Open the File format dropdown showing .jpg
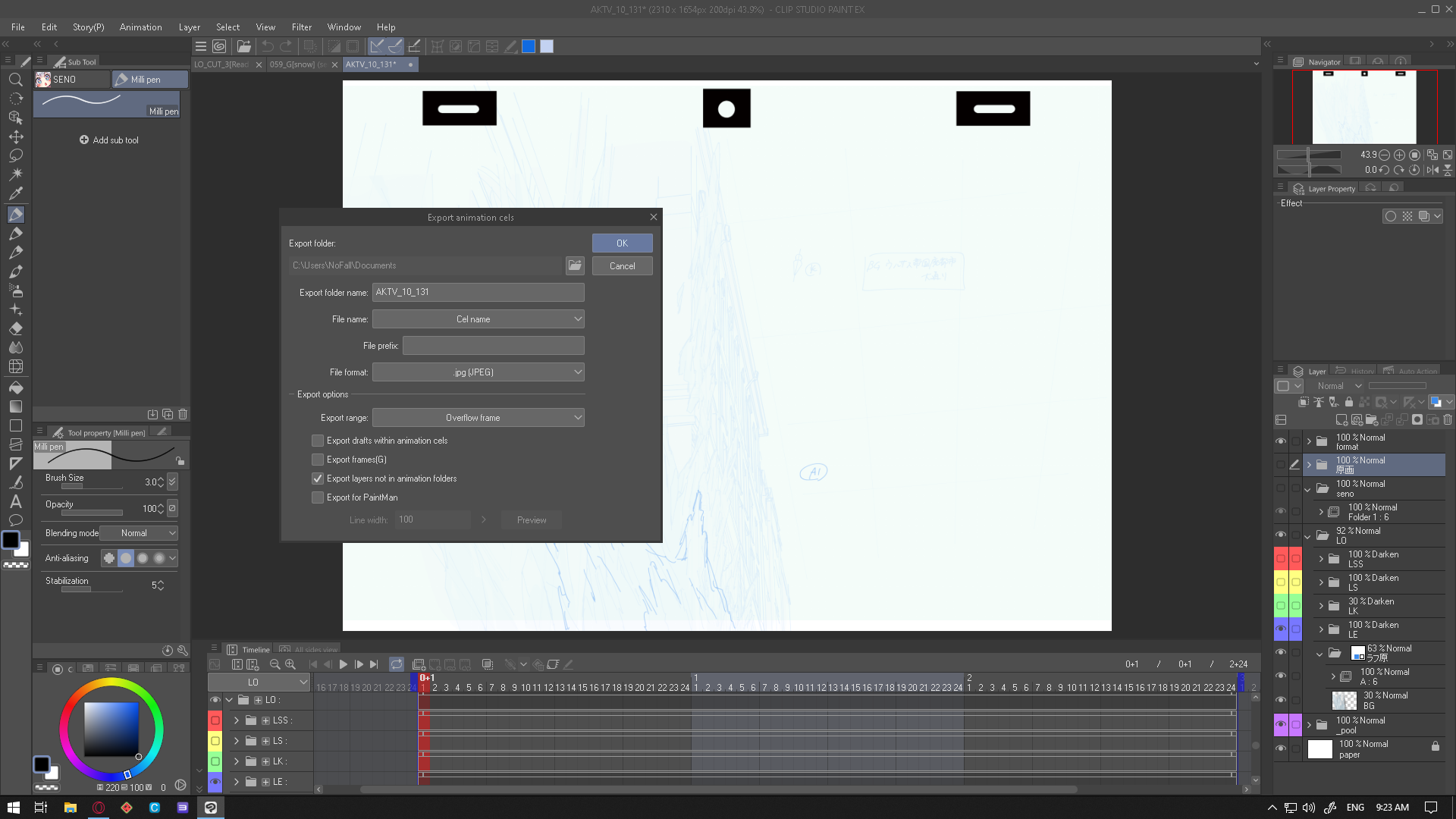This screenshot has width=1456, height=819. [x=479, y=372]
